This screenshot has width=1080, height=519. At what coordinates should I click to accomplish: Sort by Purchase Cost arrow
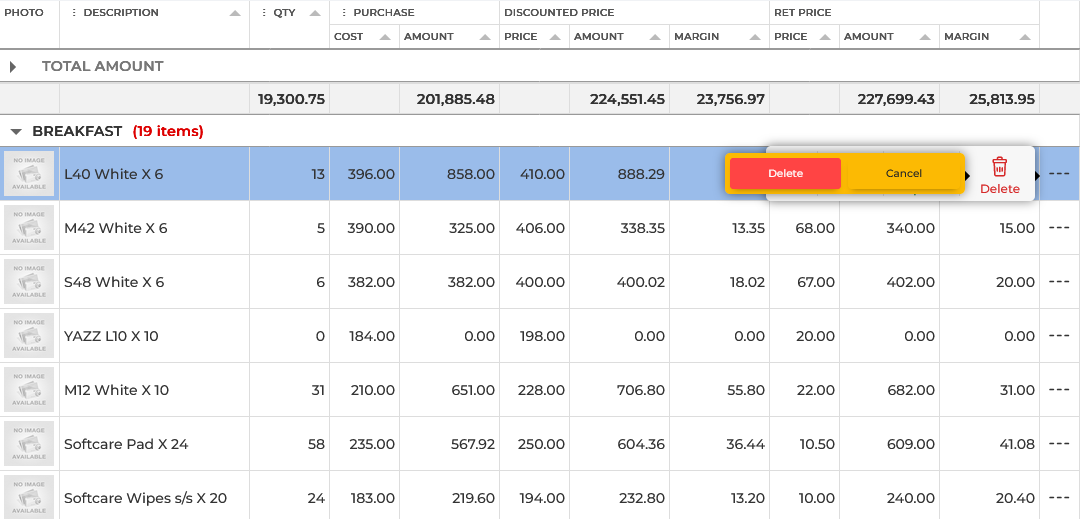[x=385, y=37]
